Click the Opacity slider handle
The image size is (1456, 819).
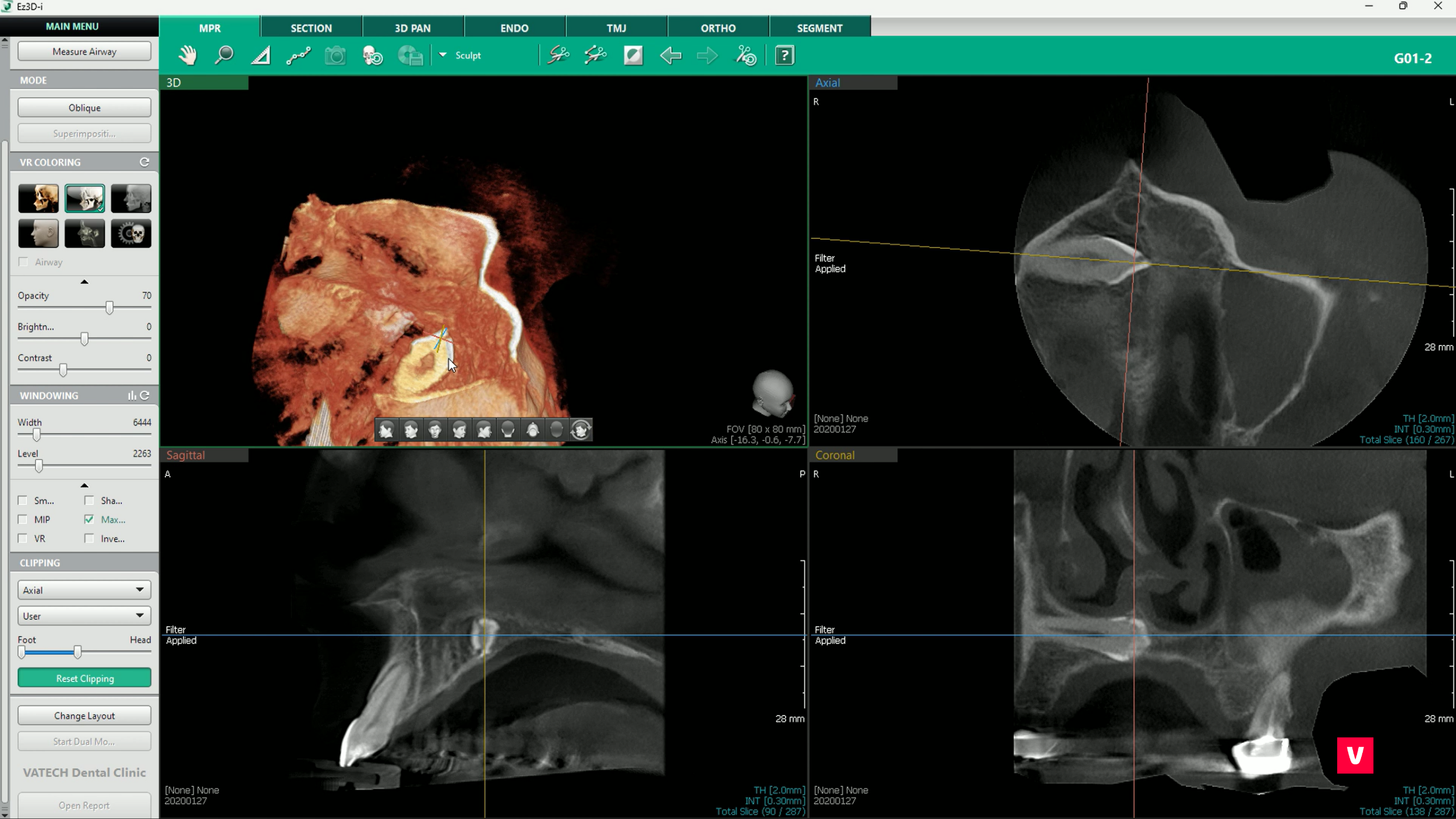pyautogui.click(x=109, y=308)
